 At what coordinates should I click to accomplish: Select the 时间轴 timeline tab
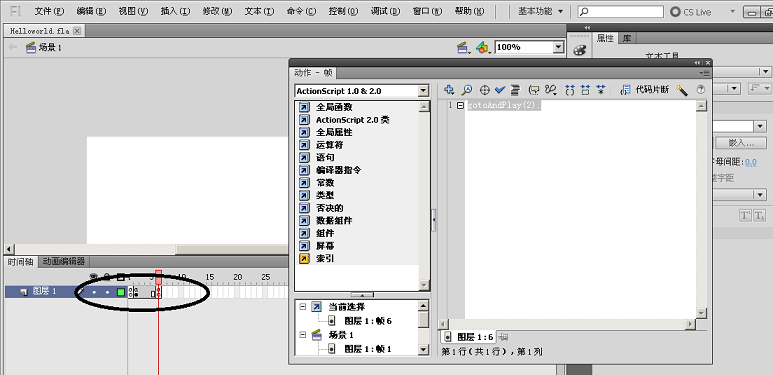pyautogui.click(x=20, y=262)
